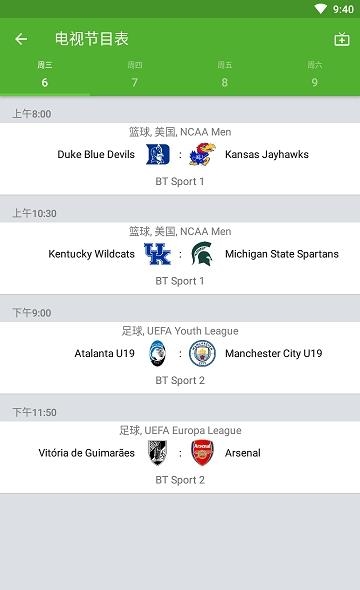Viewport: 360px width, 590px height.
Task: Open the add TV channel icon
Action: pos(342,39)
